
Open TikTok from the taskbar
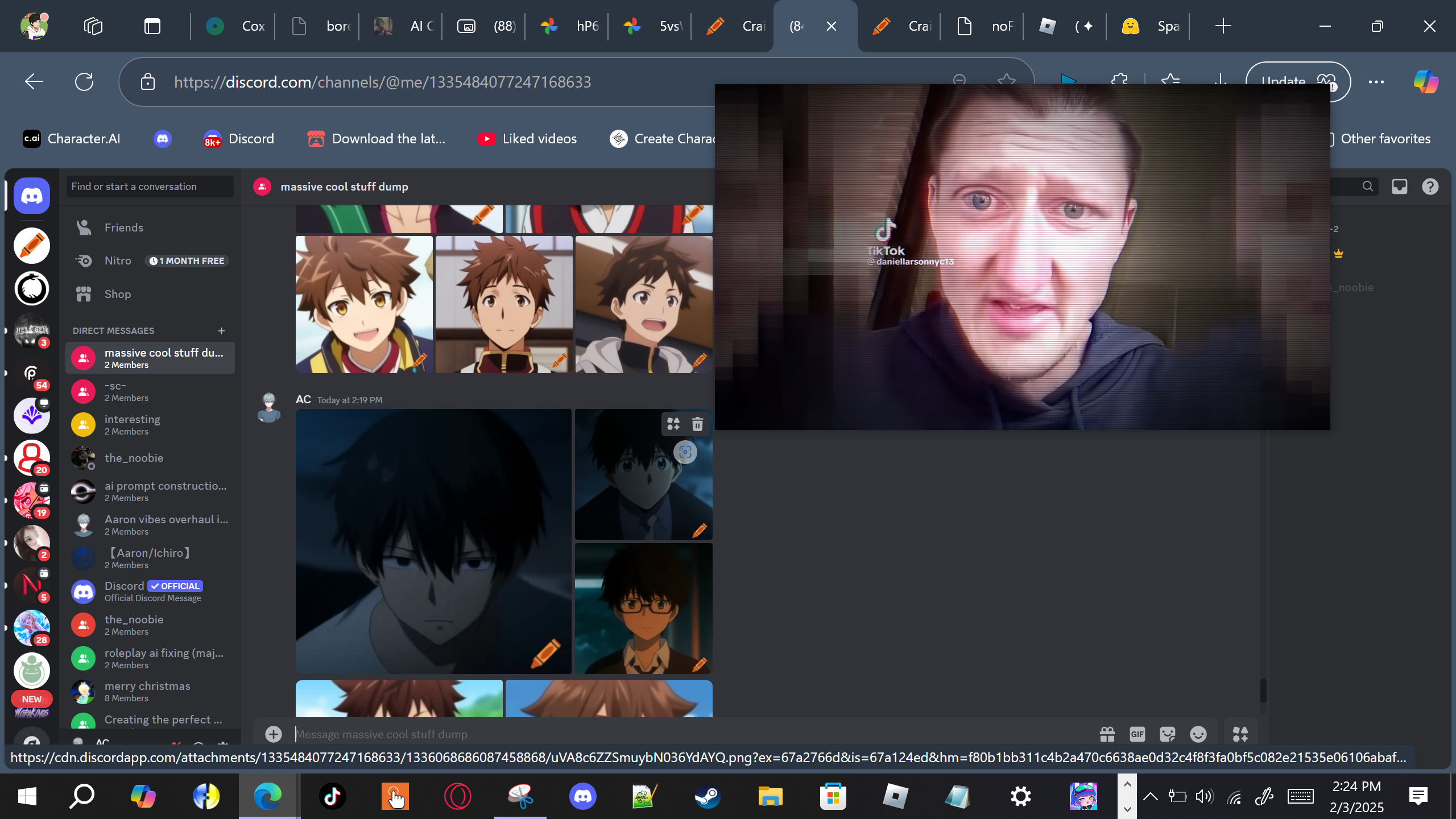pyautogui.click(x=332, y=796)
